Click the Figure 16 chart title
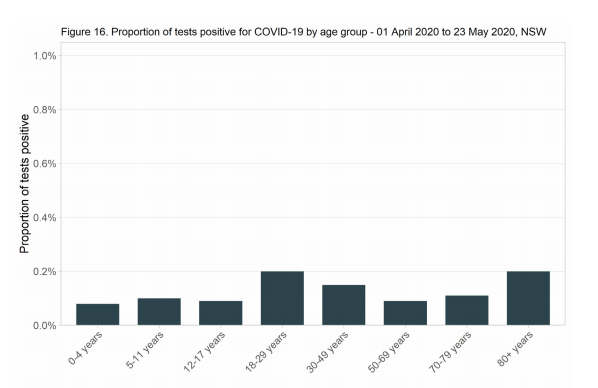The width and height of the screenshot is (598, 388). coord(304,32)
